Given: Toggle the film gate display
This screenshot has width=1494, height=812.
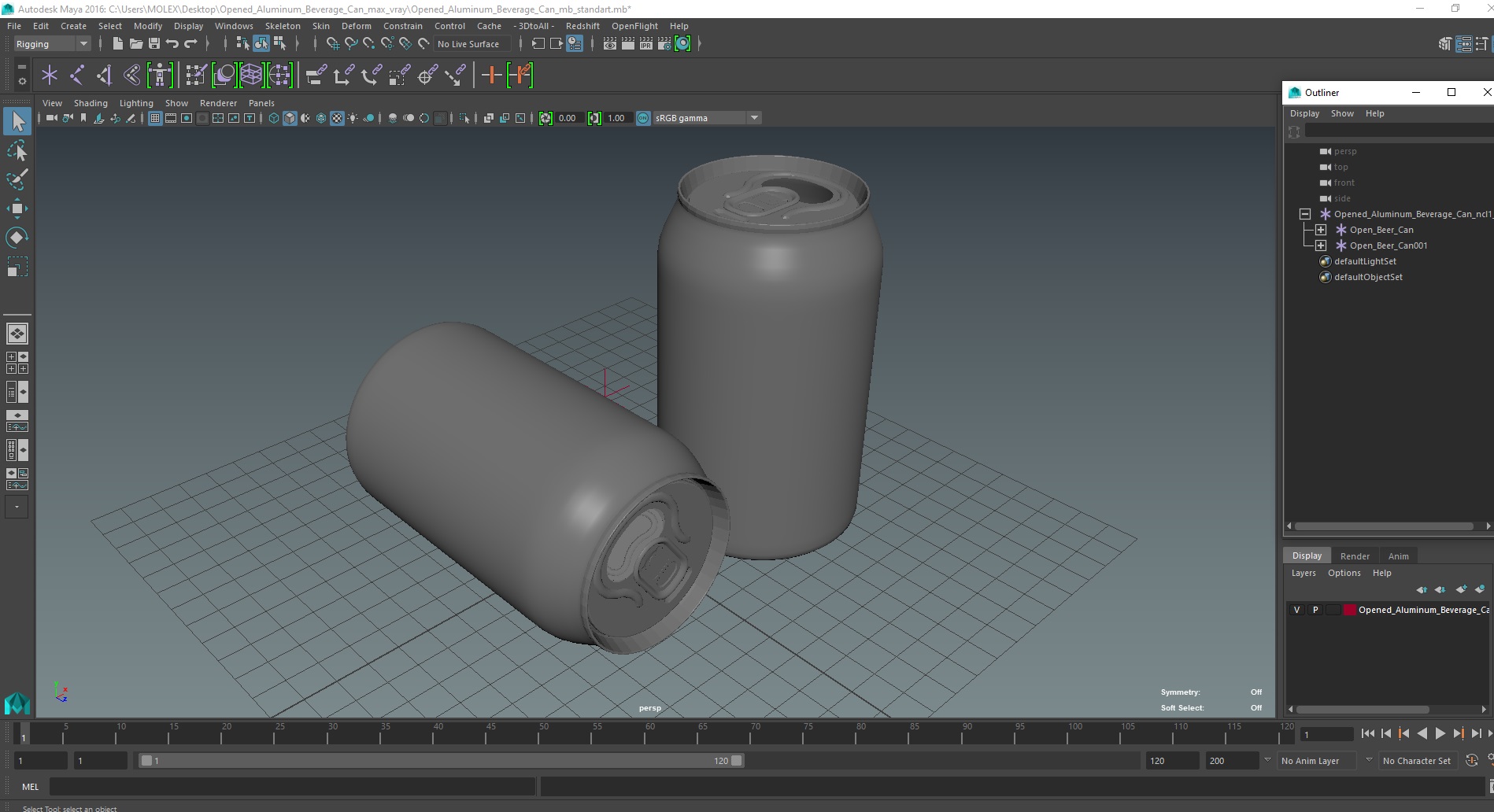Looking at the screenshot, I should [x=171, y=118].
